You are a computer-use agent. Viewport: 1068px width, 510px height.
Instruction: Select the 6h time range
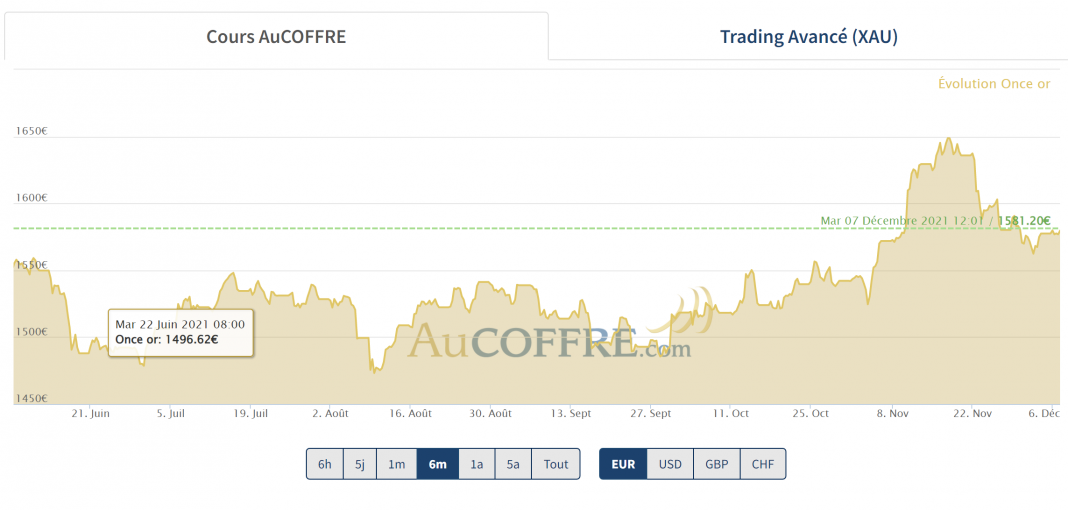(325, 464)
